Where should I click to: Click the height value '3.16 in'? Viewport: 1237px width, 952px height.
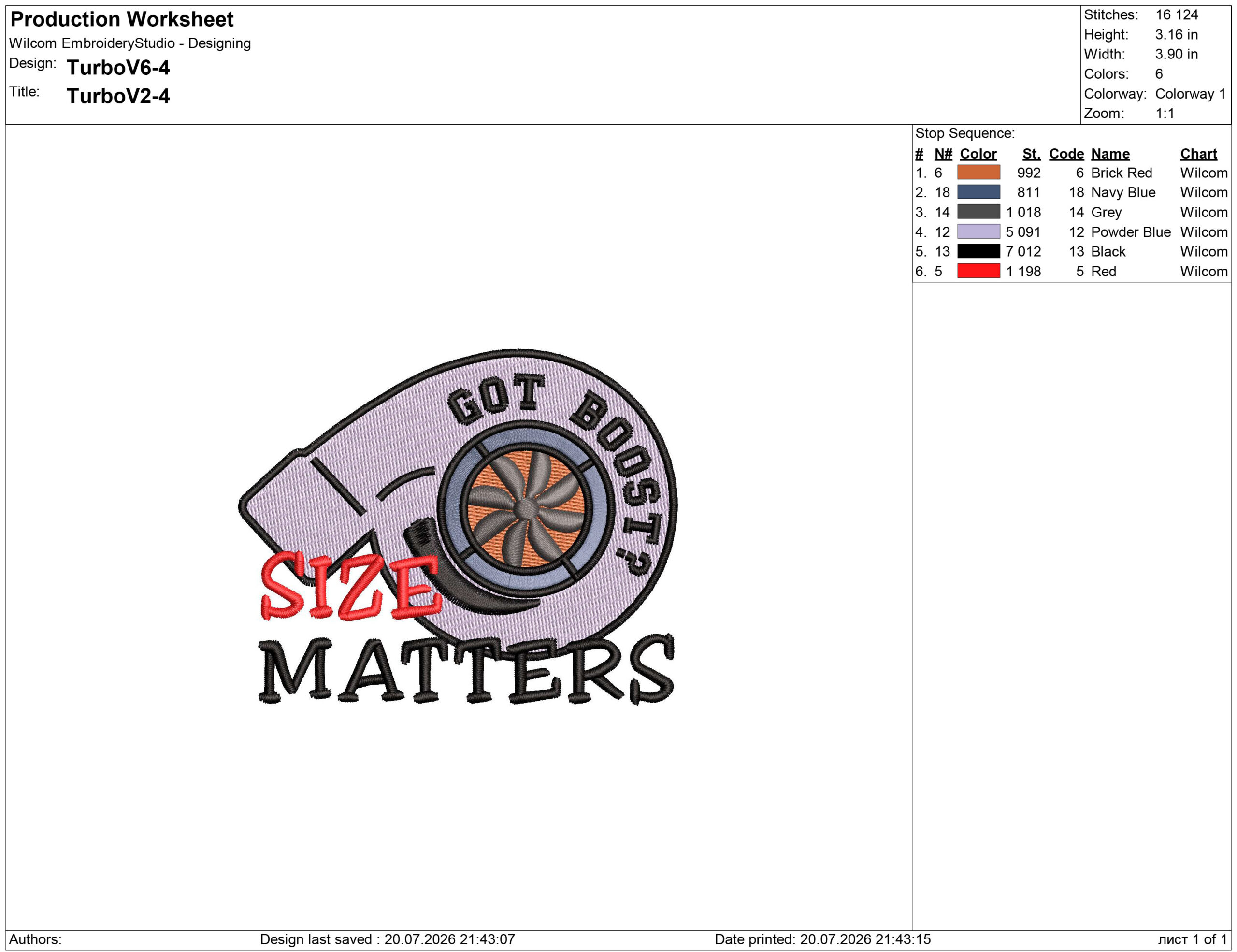1177,34
